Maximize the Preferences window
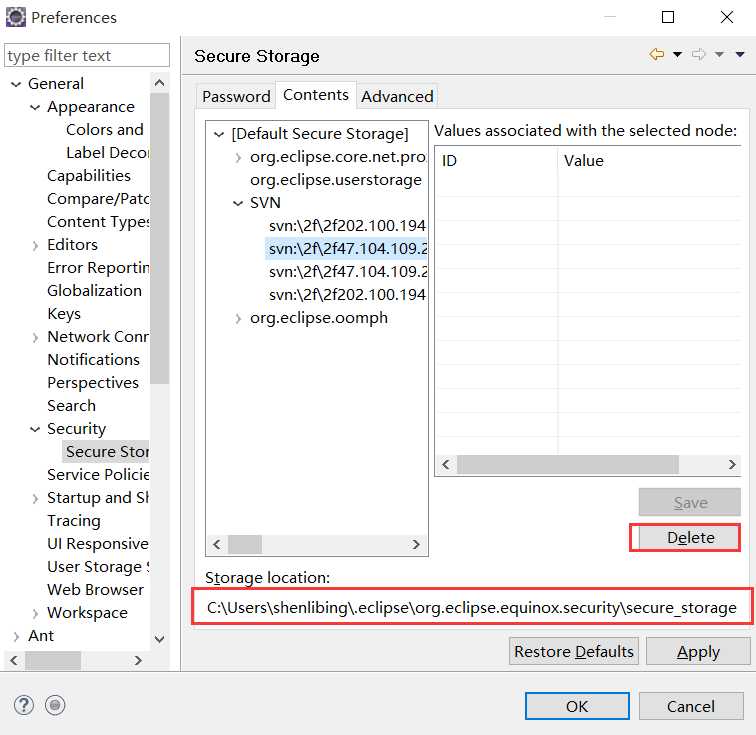Viewport: 756px width, 735px height. tap(668, 17)
